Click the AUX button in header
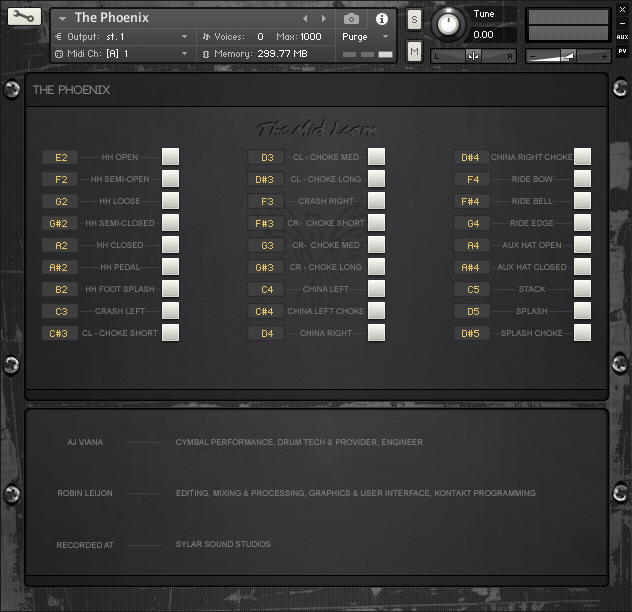 coord(622,37)
